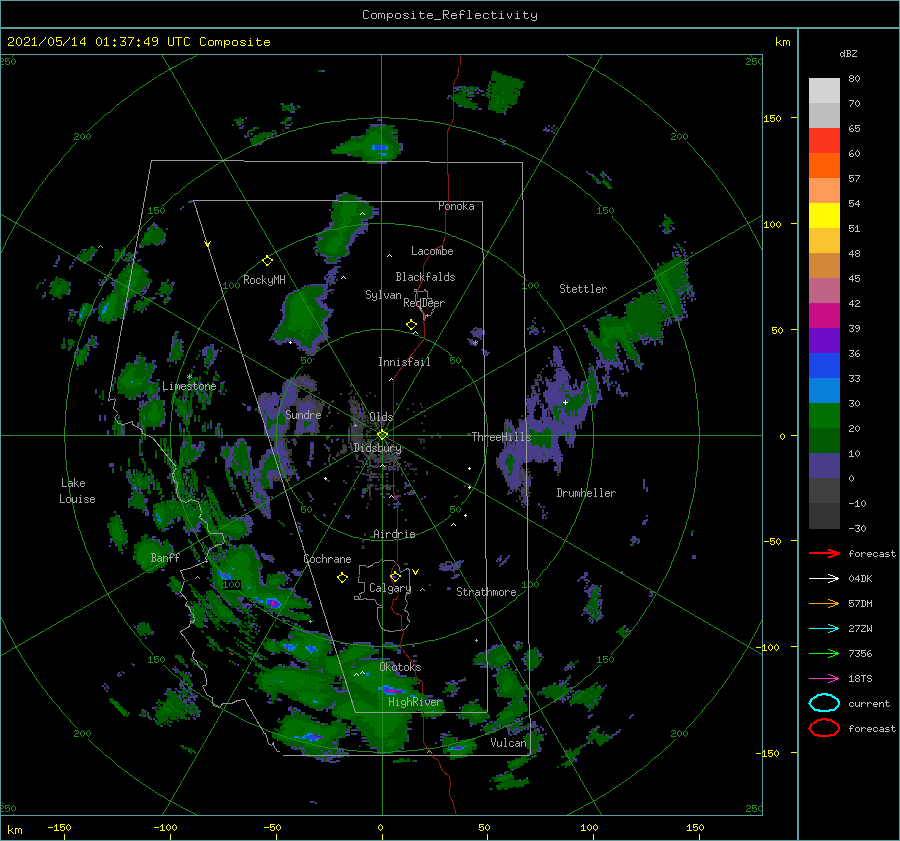
Task: Click the white 04DK arrow icon
Action: click(x=824, y=578)
